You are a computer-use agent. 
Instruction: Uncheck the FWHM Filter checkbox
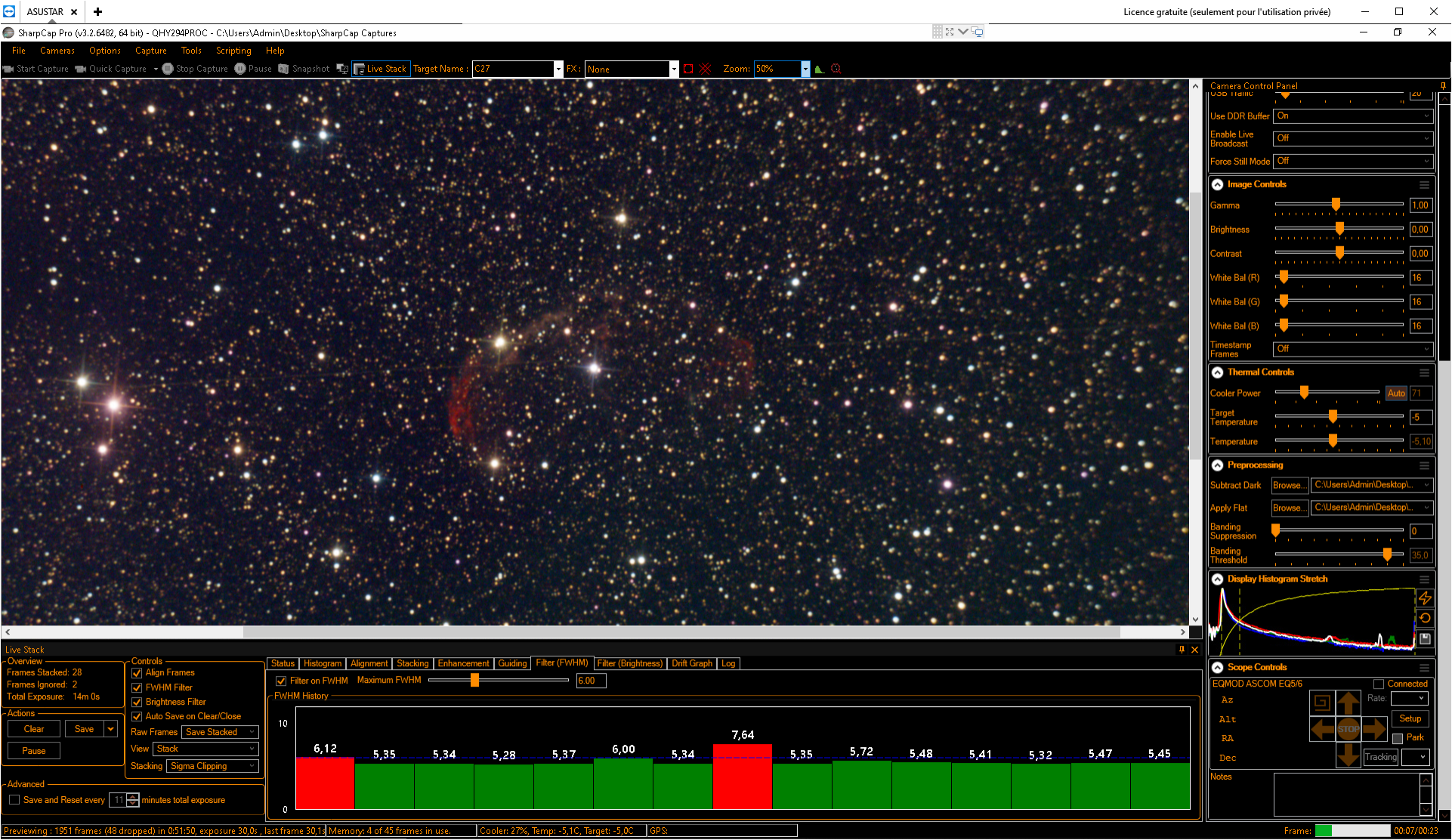tap(137, 688)
